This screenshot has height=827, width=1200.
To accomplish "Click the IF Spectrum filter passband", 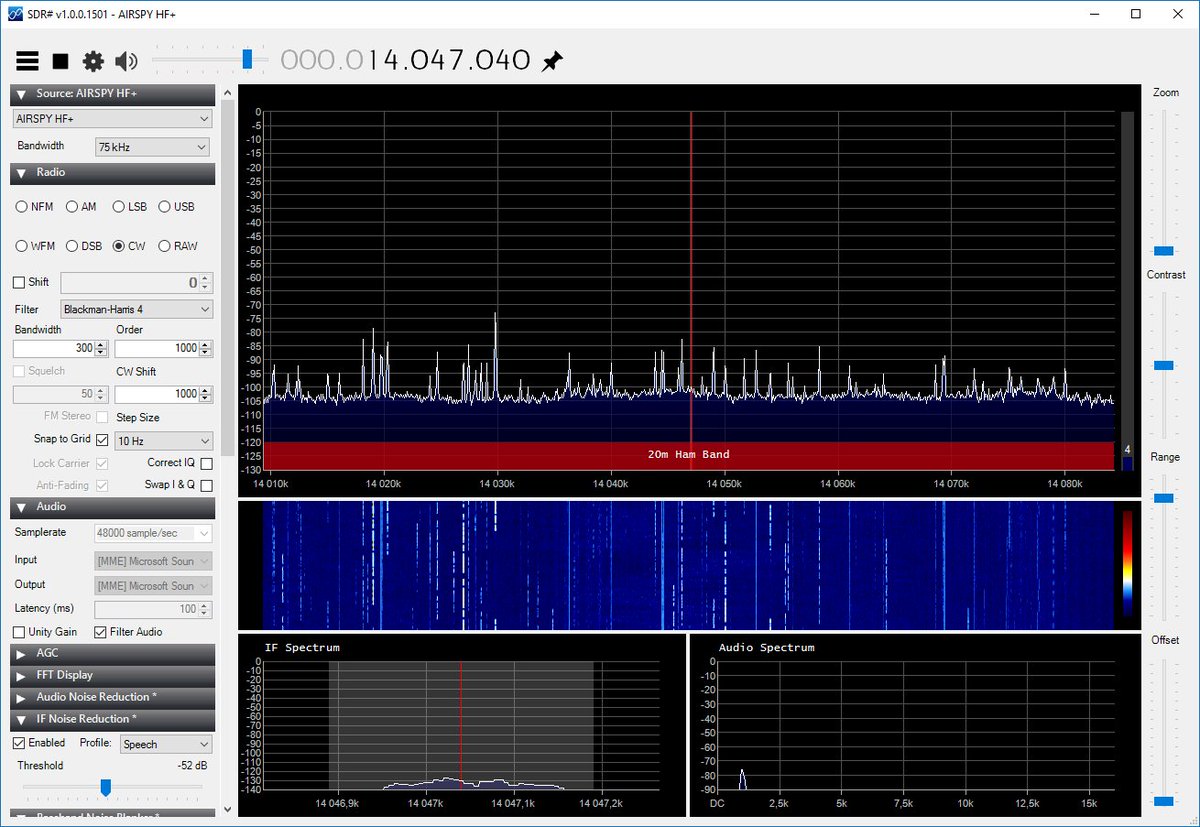I will coord(461,725).
